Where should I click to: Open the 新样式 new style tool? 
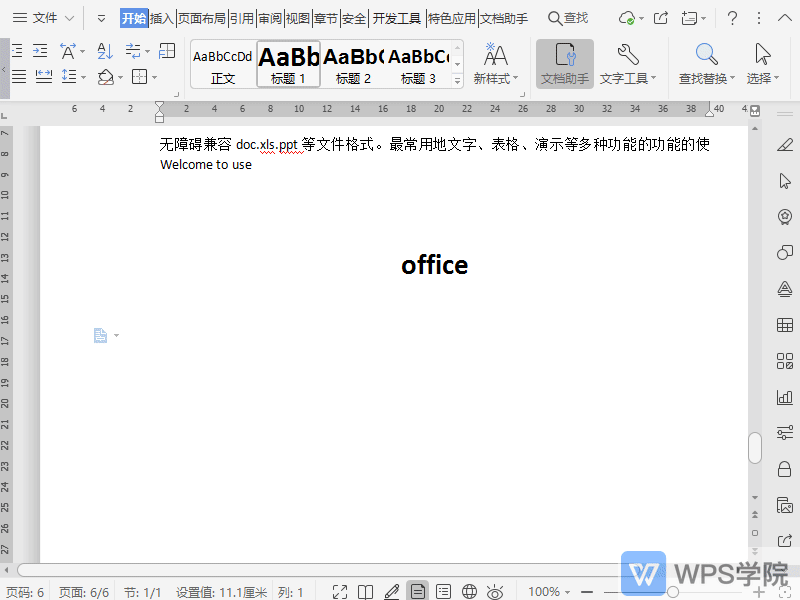tap(495, 64)
